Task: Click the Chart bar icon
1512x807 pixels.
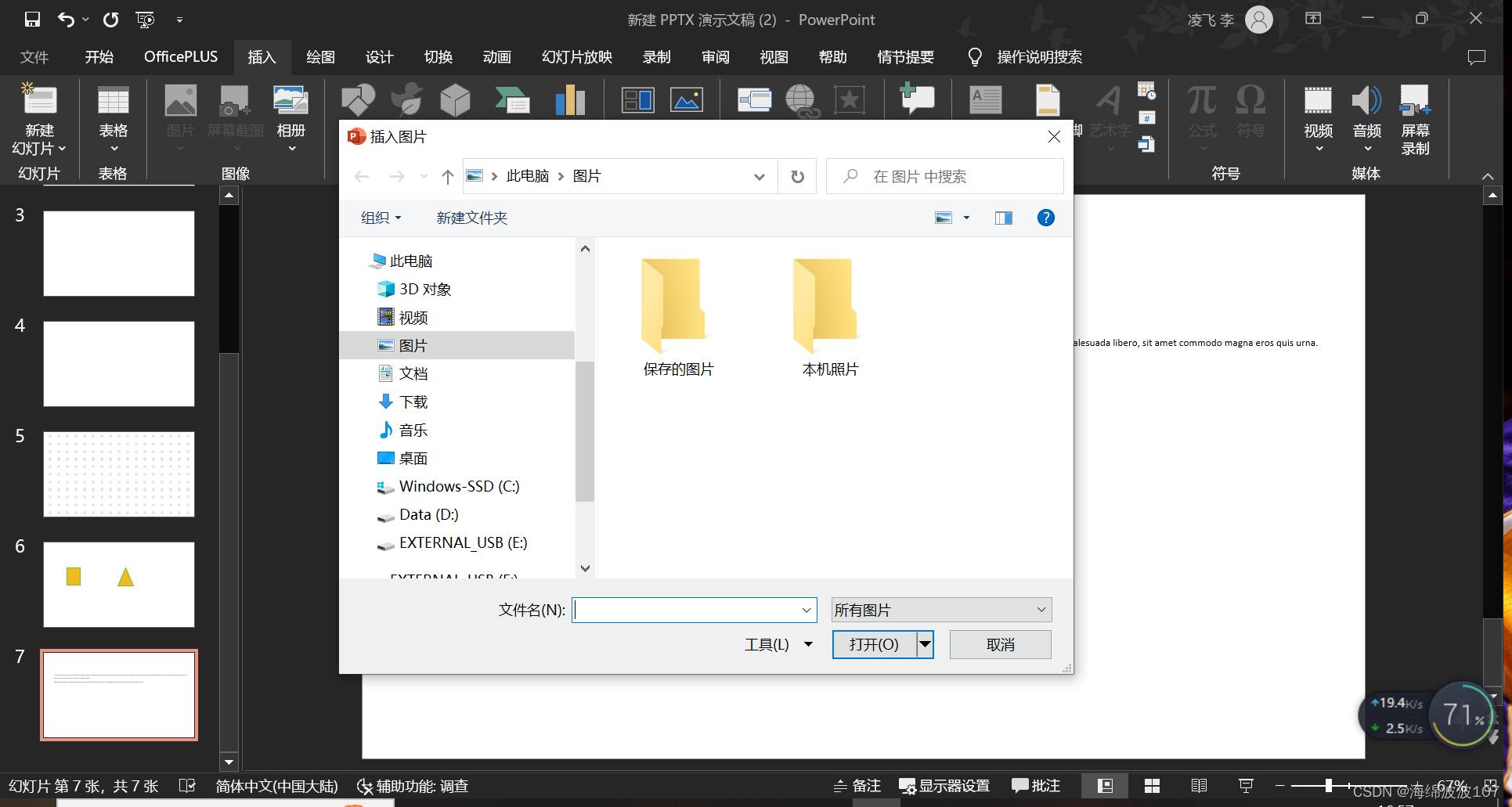Action: coord(570,100)
